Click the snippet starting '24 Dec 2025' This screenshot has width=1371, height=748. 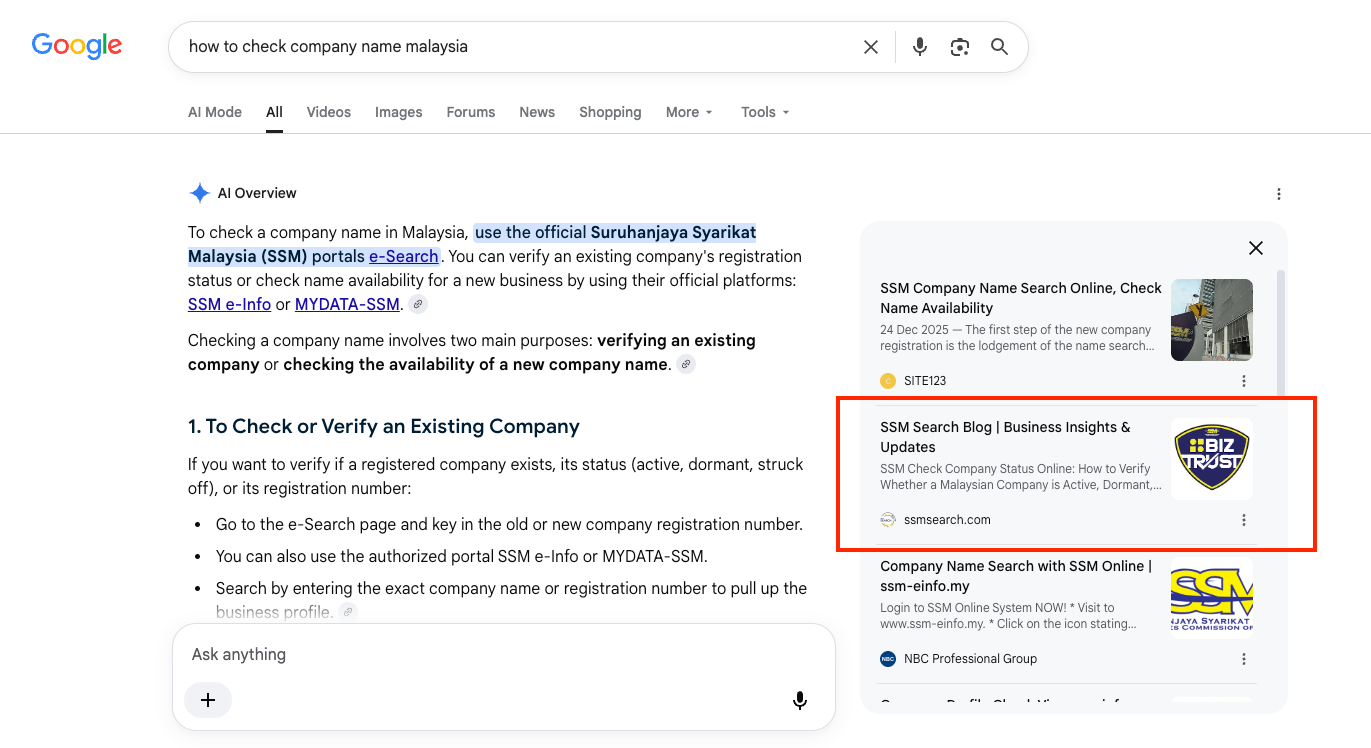1018,338
